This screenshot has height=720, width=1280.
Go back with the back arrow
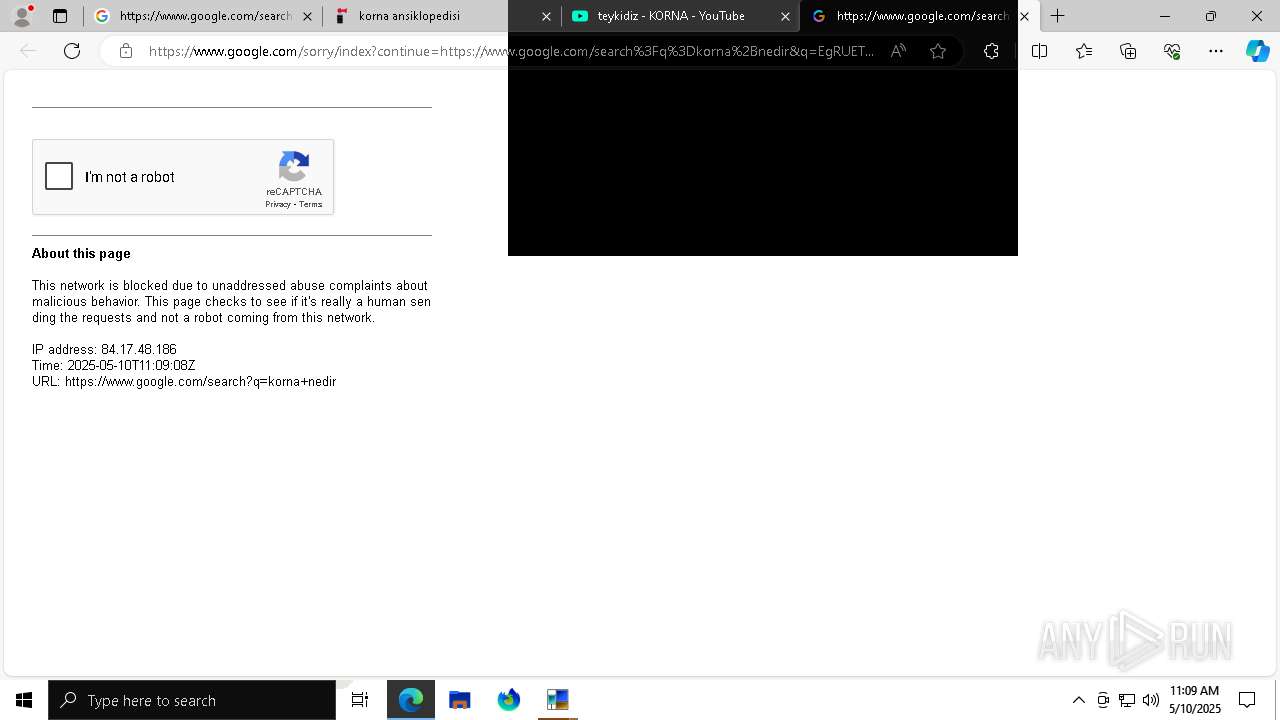pyautogui.click(x=28, y=51)
